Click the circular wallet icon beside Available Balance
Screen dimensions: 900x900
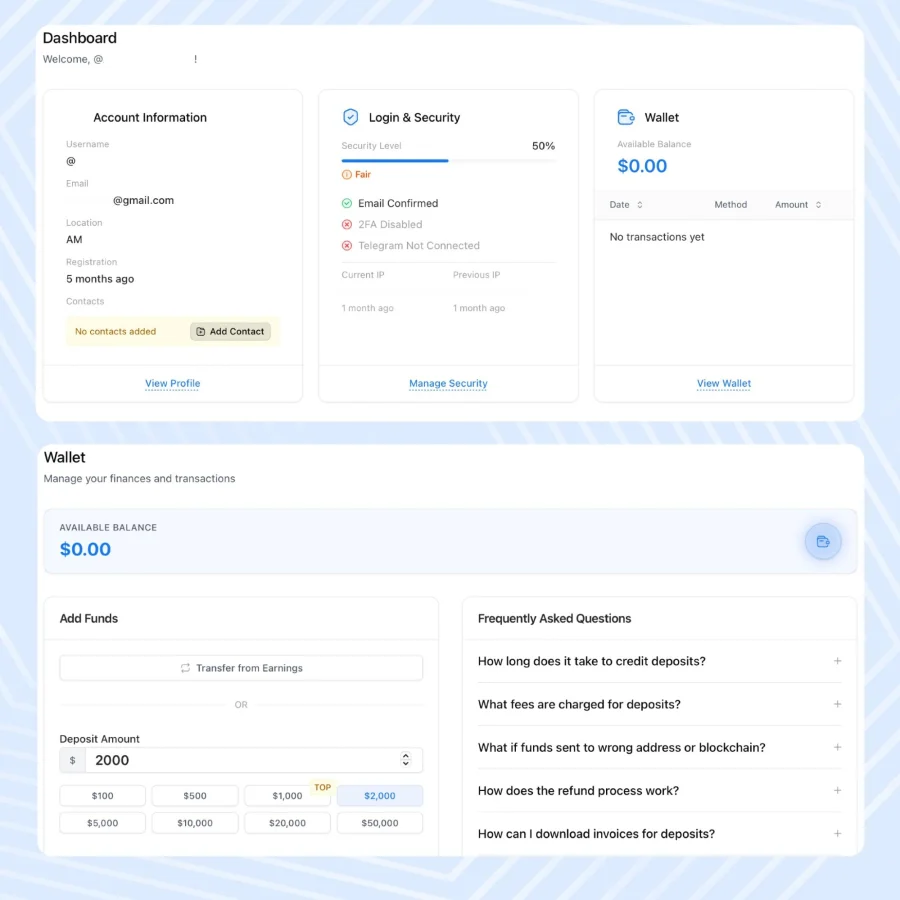click(823, 541)
